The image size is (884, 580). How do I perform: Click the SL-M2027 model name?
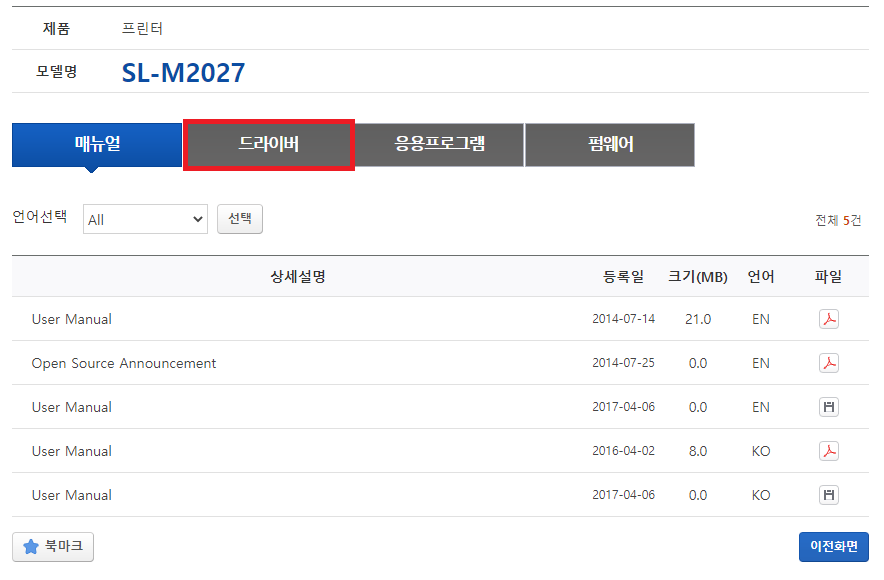[184, 73]
